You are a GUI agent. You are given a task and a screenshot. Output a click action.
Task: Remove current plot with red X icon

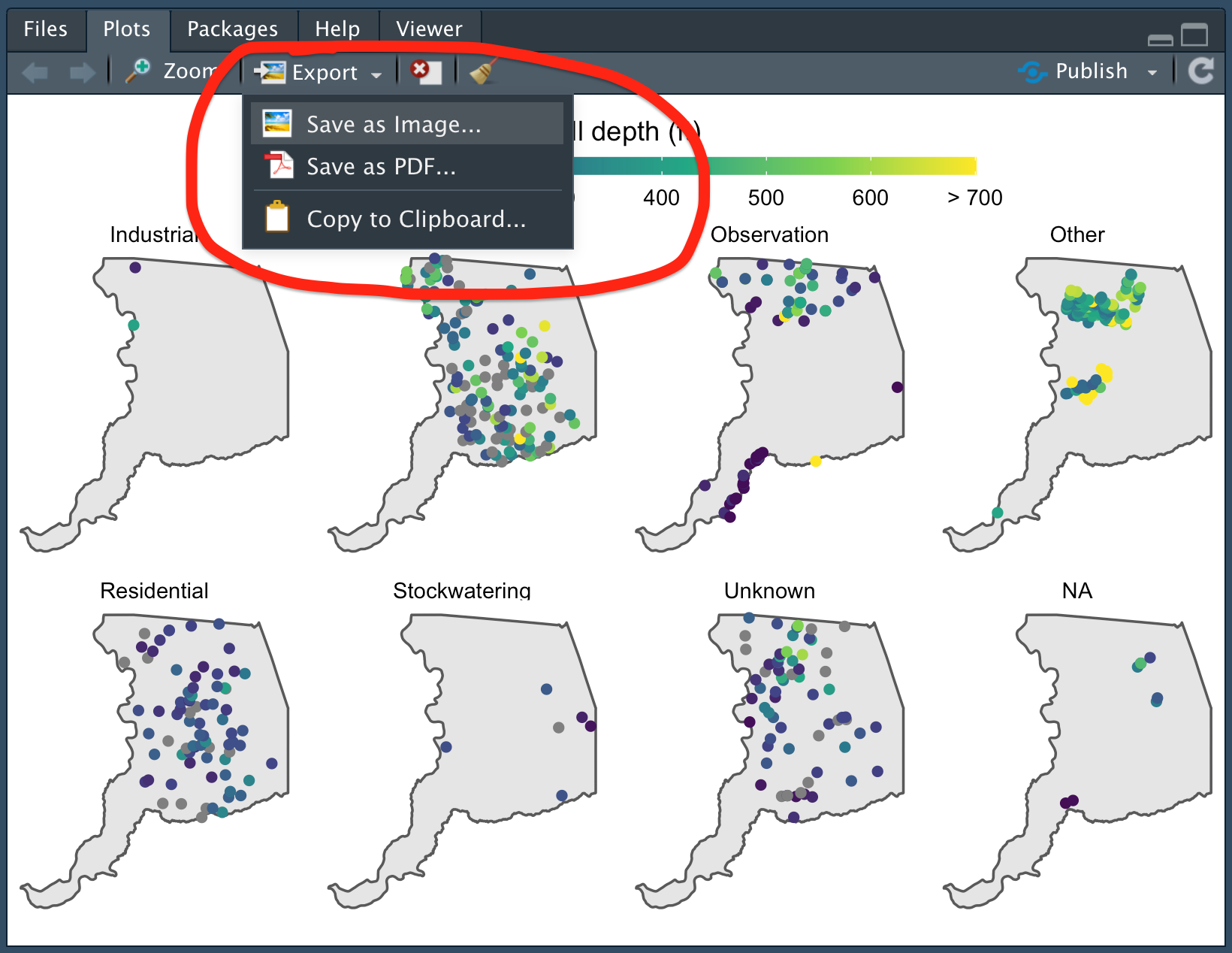click(x=425, y=71)
